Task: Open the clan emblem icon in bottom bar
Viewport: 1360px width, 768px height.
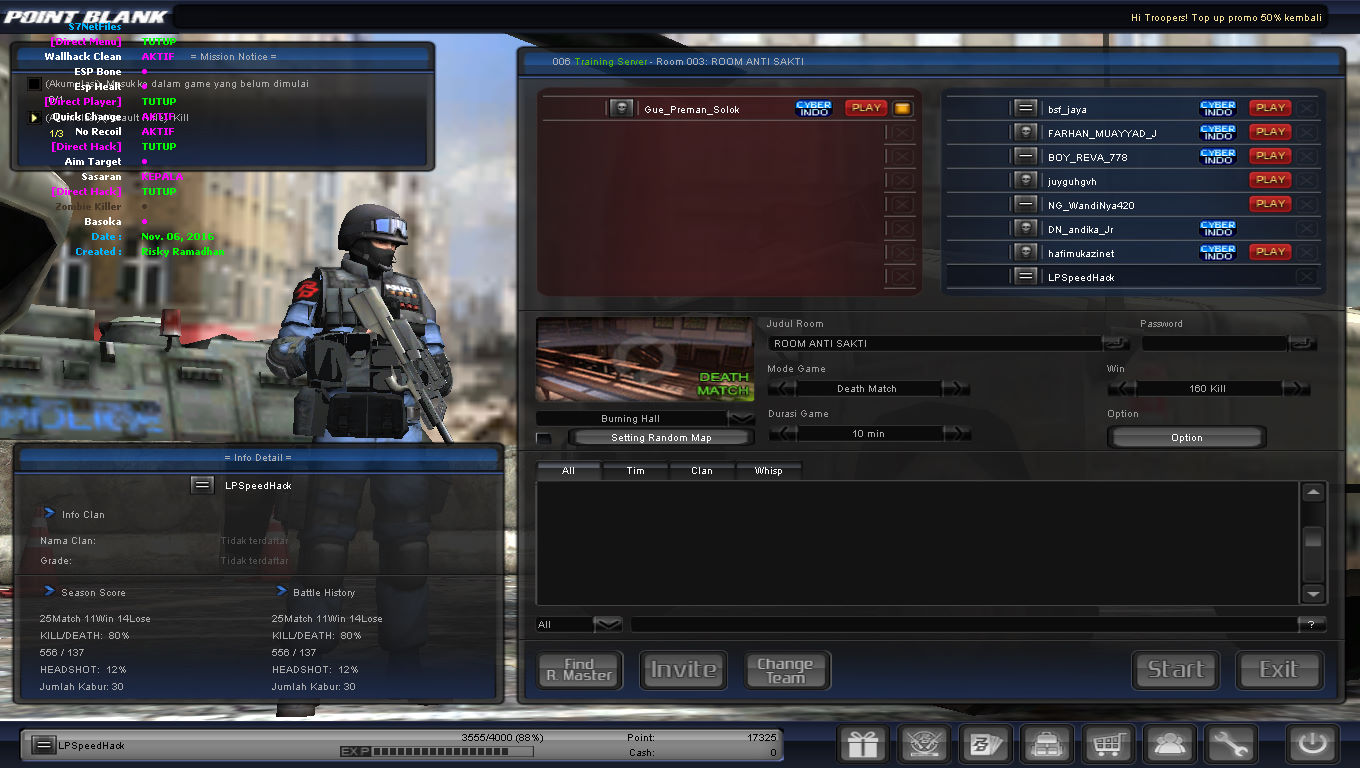Action: 923,744
